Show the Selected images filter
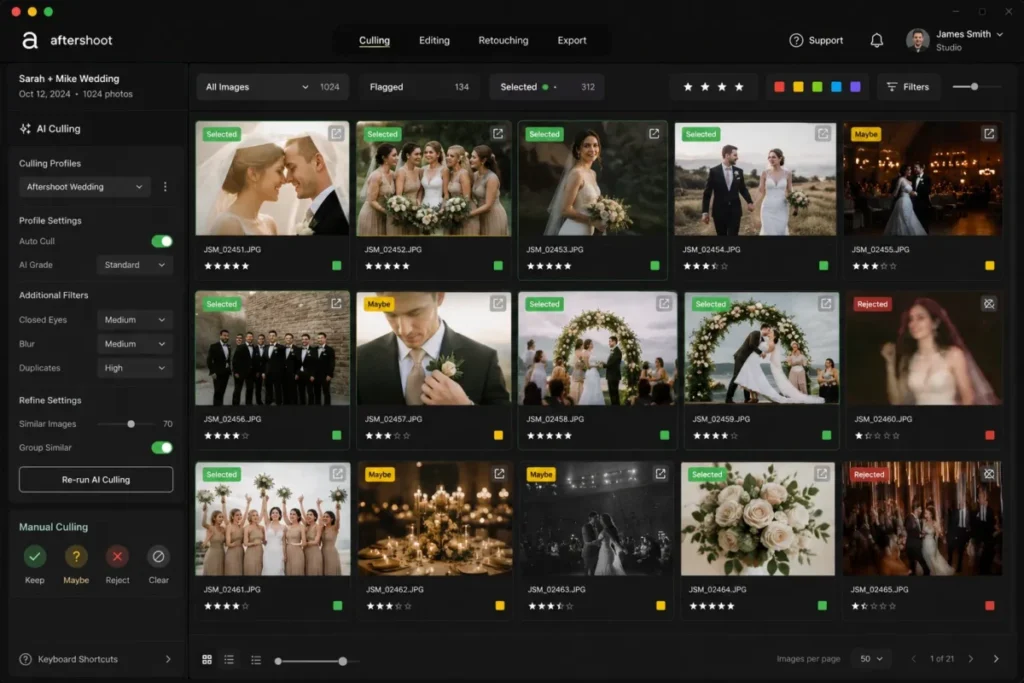The height and width of the screenshot is (683, 1024). coord(547,87)
